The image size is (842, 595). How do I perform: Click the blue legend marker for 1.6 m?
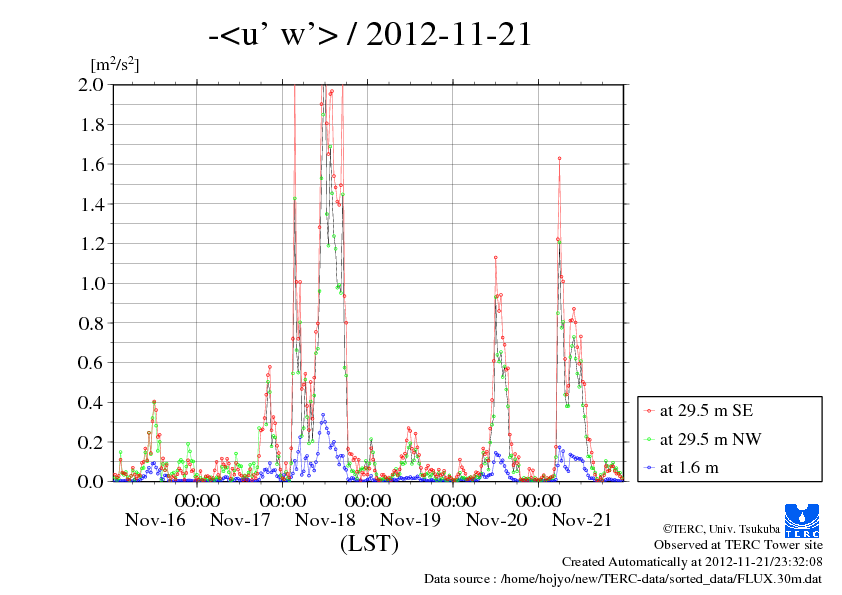coord(649,468)
